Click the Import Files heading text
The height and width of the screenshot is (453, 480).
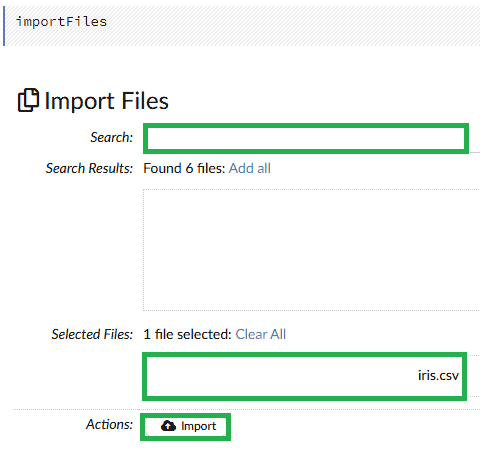[106, 101]
